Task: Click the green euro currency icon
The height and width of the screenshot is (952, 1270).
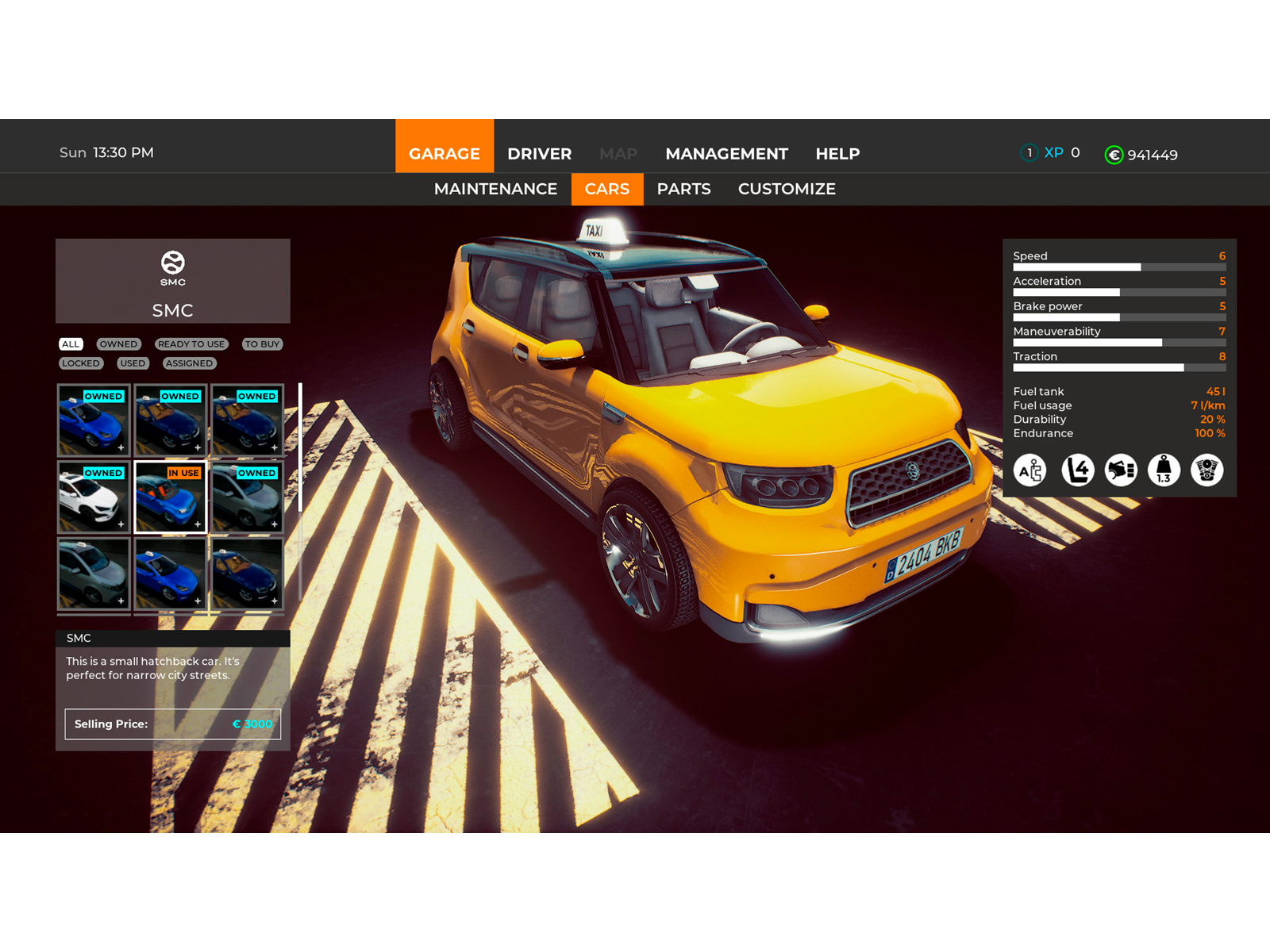Action: pos(1114,155)
